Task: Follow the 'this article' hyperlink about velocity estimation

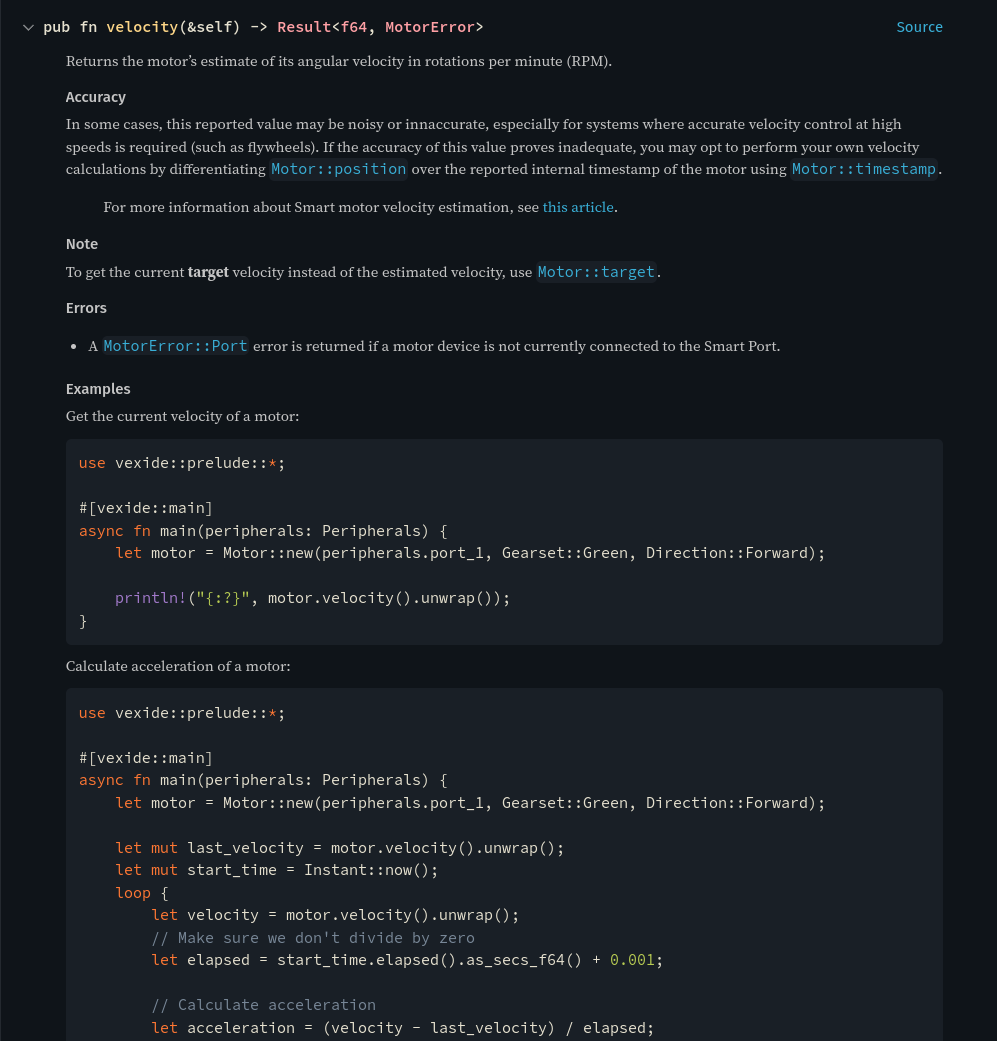Action: click(x=578, y=208)
